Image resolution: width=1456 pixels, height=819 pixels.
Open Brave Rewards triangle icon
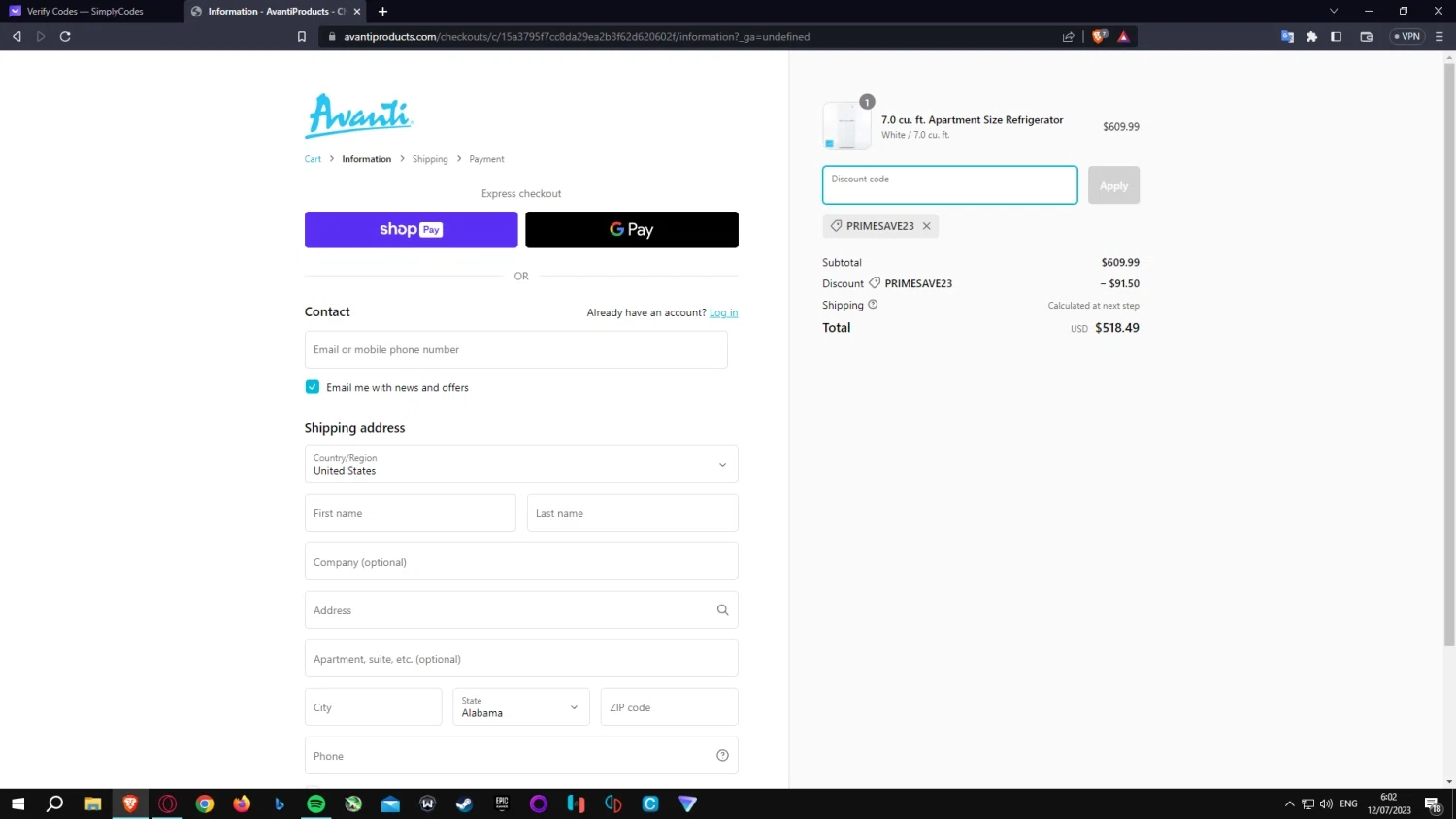point(1123,37)
